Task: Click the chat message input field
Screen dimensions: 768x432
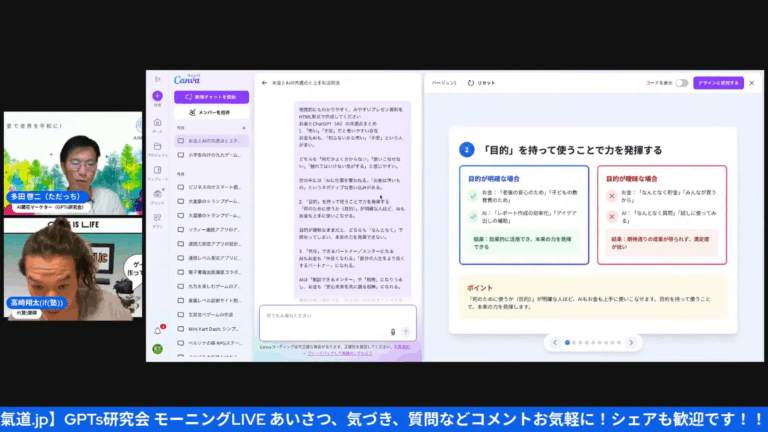Action: [x=337, y=322]
